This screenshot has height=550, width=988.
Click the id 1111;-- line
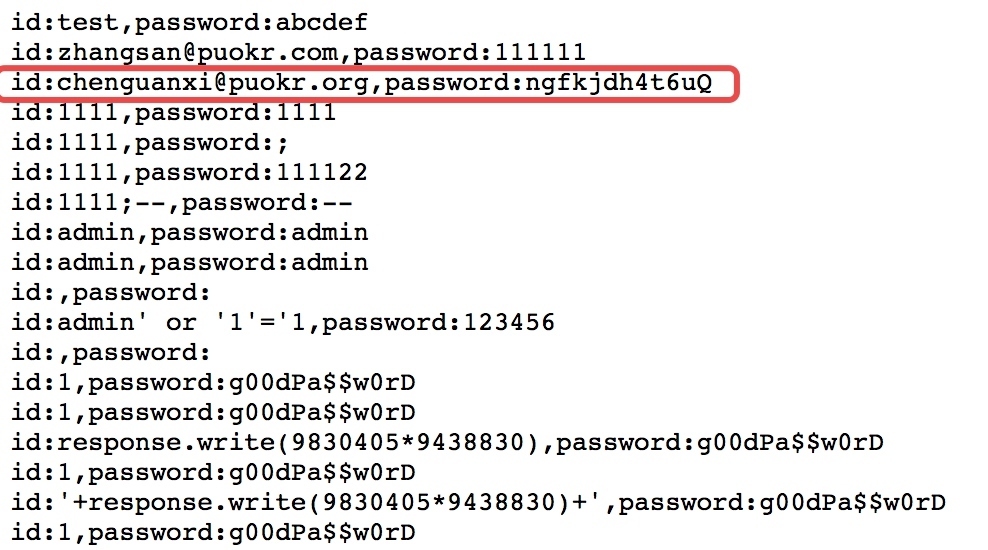[x=181, y=203]
